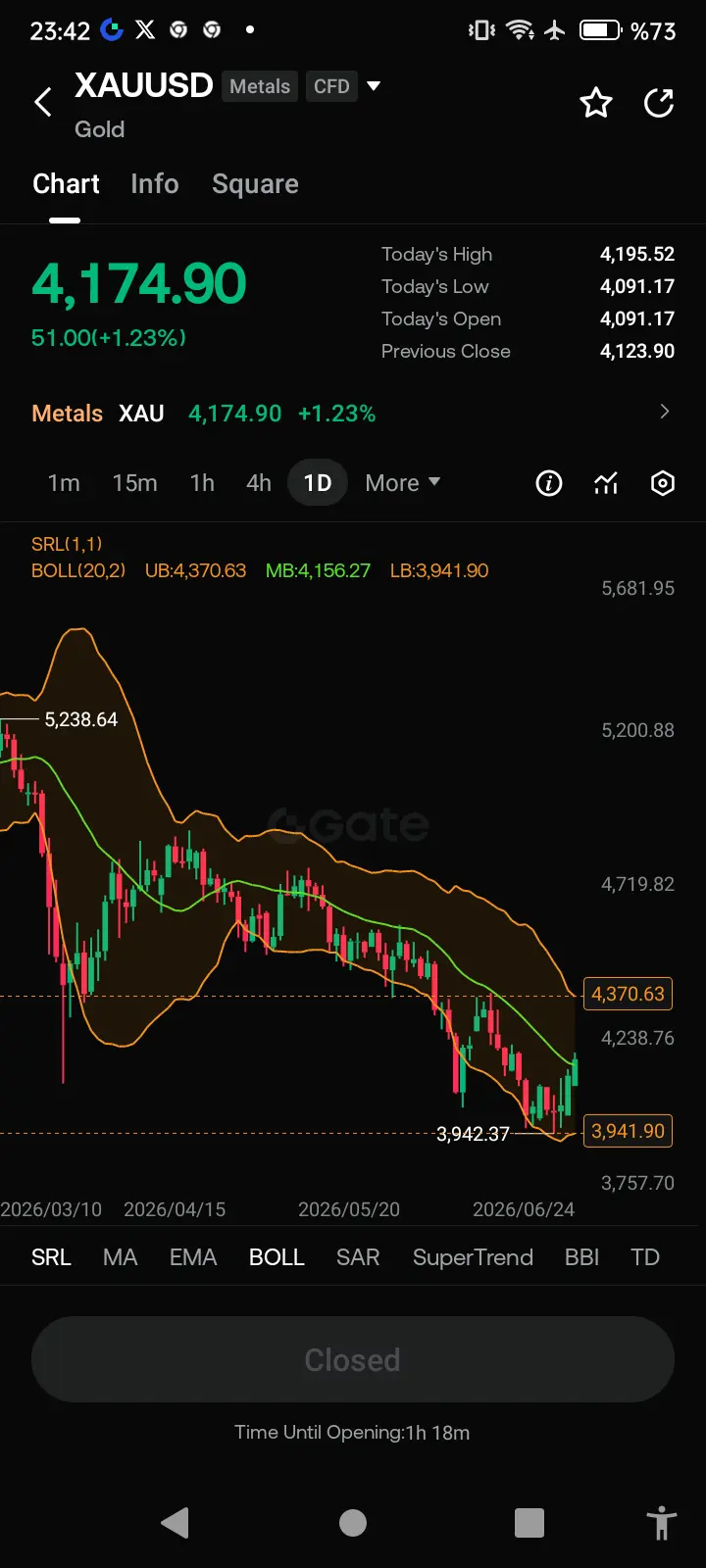Tap the 5,238.64 high marker label

[81, 719]
